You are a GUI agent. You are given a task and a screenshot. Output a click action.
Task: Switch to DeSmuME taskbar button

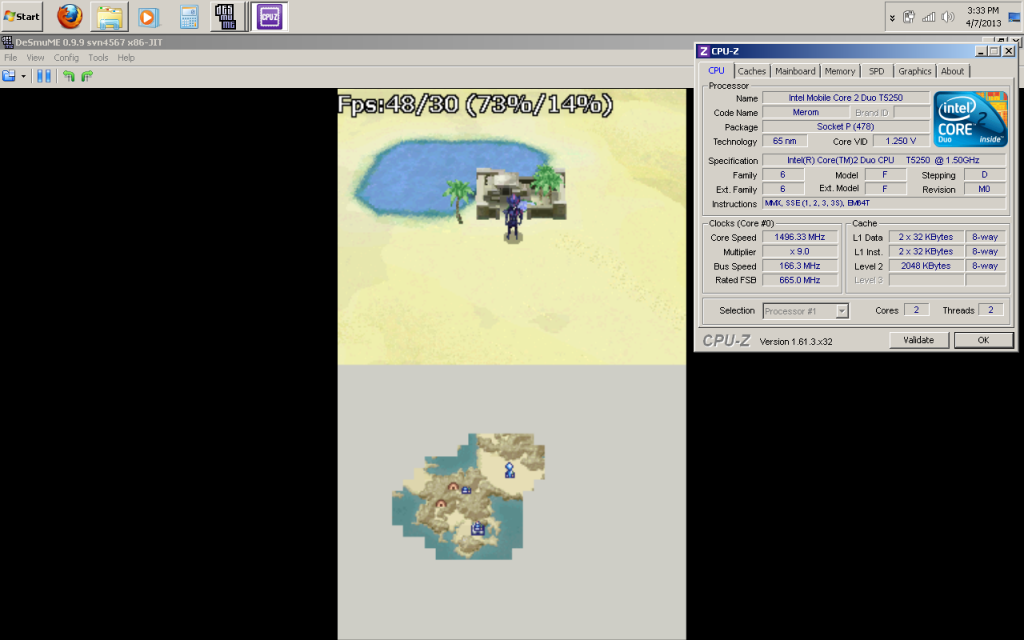tap(228, 16)
